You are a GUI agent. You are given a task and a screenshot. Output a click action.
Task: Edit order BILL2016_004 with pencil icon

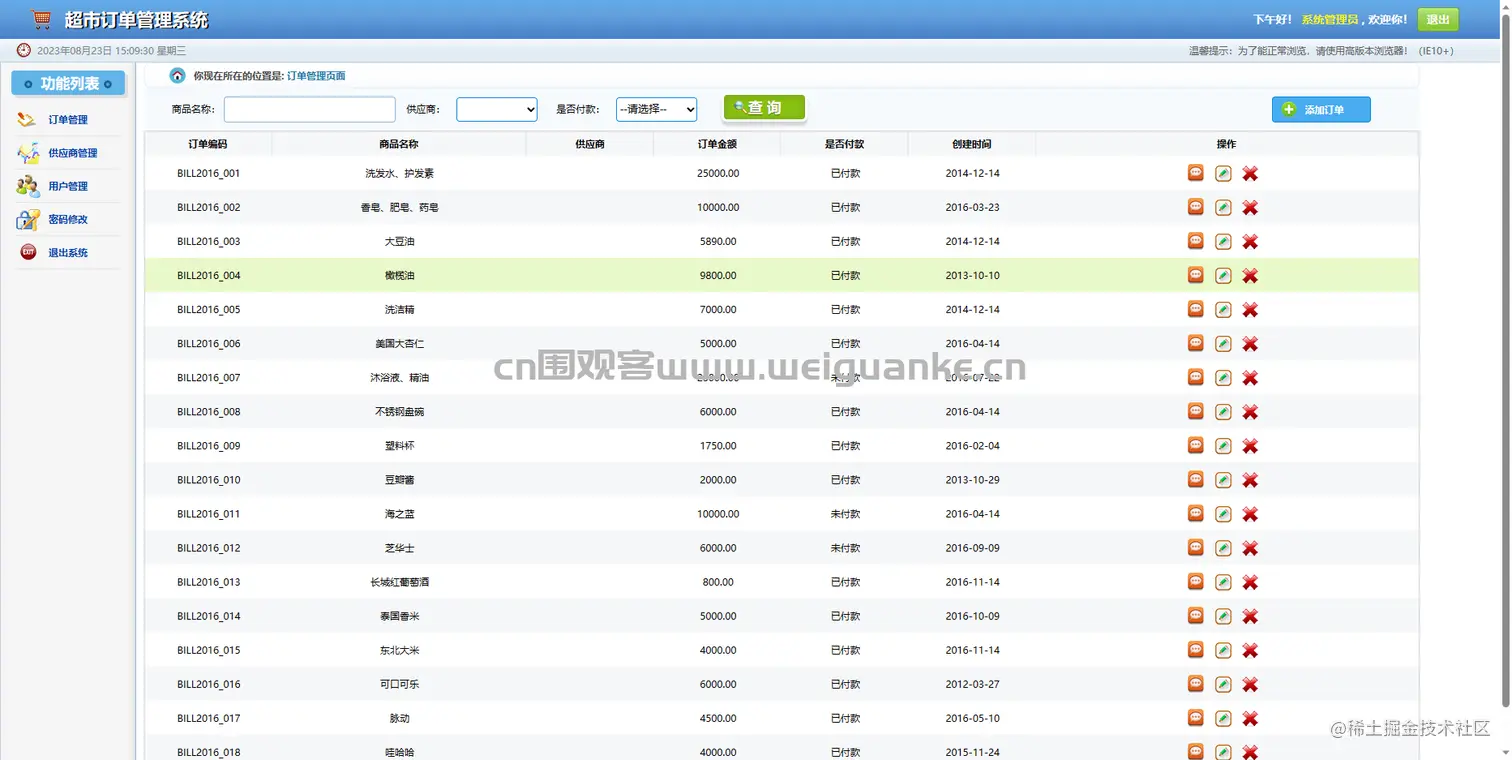(1223, 275)
